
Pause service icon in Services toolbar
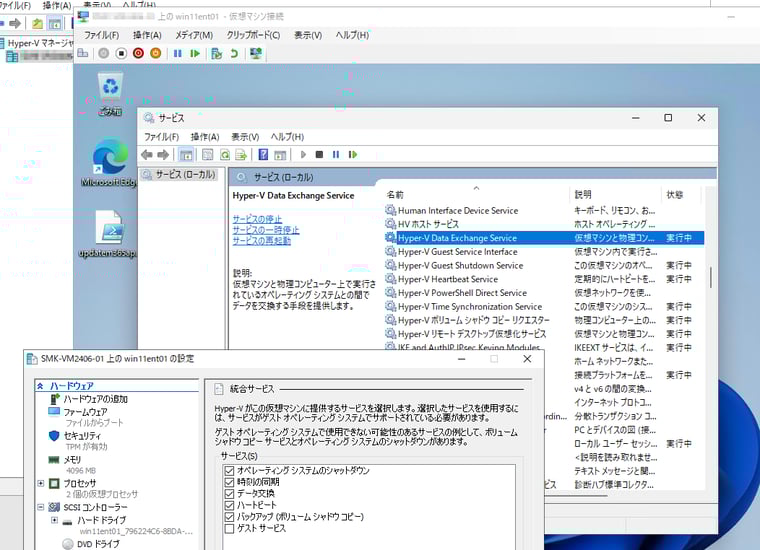point(335,155)
